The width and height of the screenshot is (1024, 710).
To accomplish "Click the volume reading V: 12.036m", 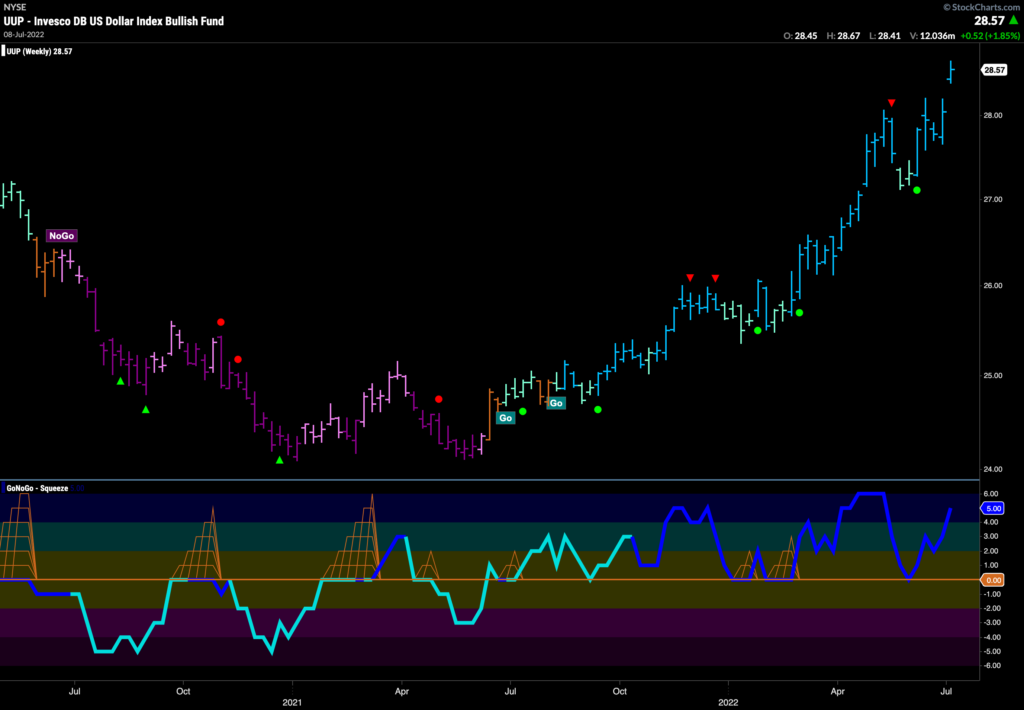I will coord(933,36).
